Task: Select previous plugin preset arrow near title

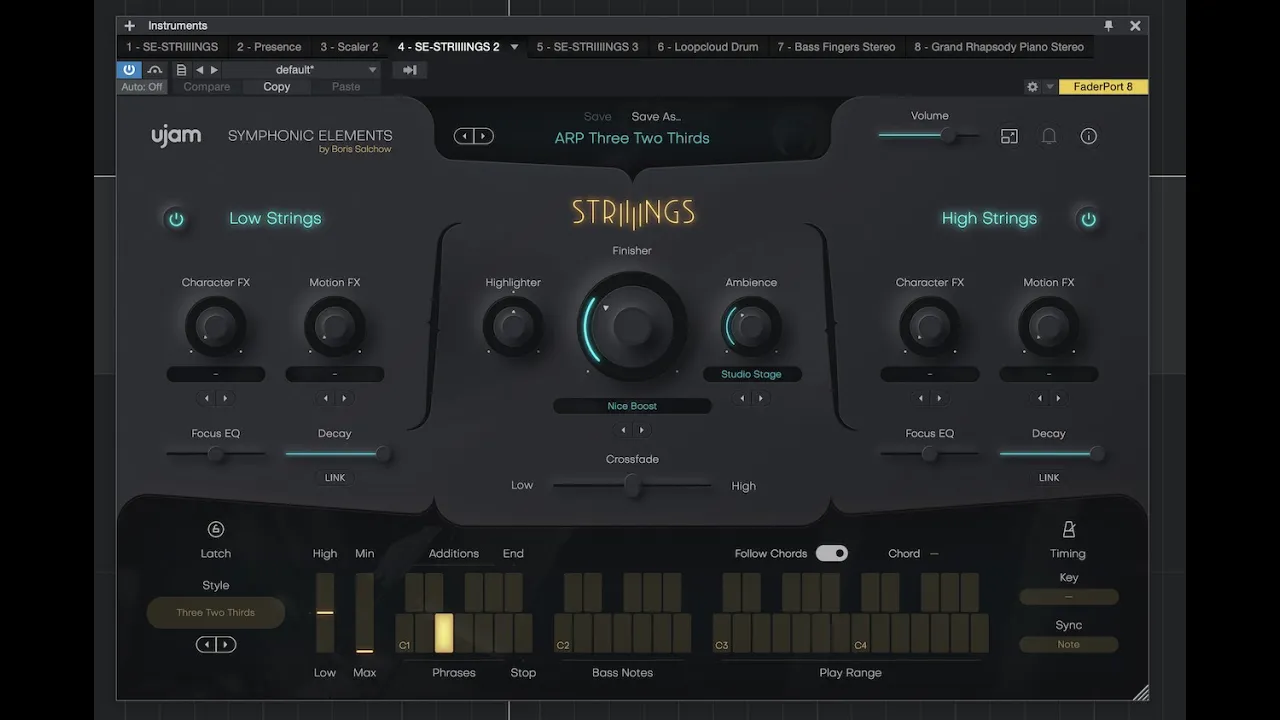Action: click(x=465, y=136)
